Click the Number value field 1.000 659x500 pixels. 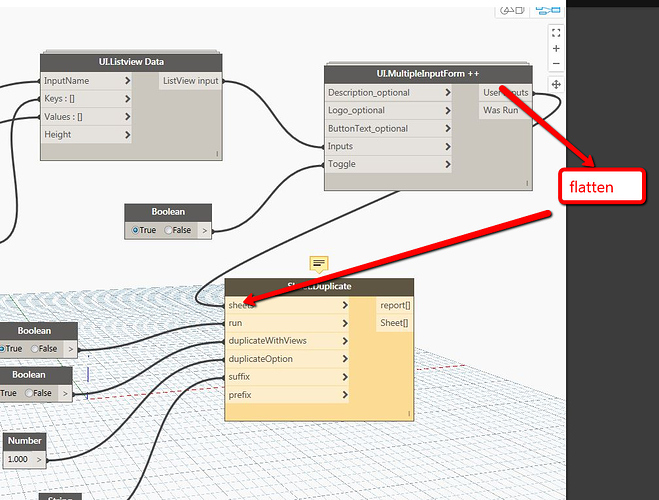(18, 459)
